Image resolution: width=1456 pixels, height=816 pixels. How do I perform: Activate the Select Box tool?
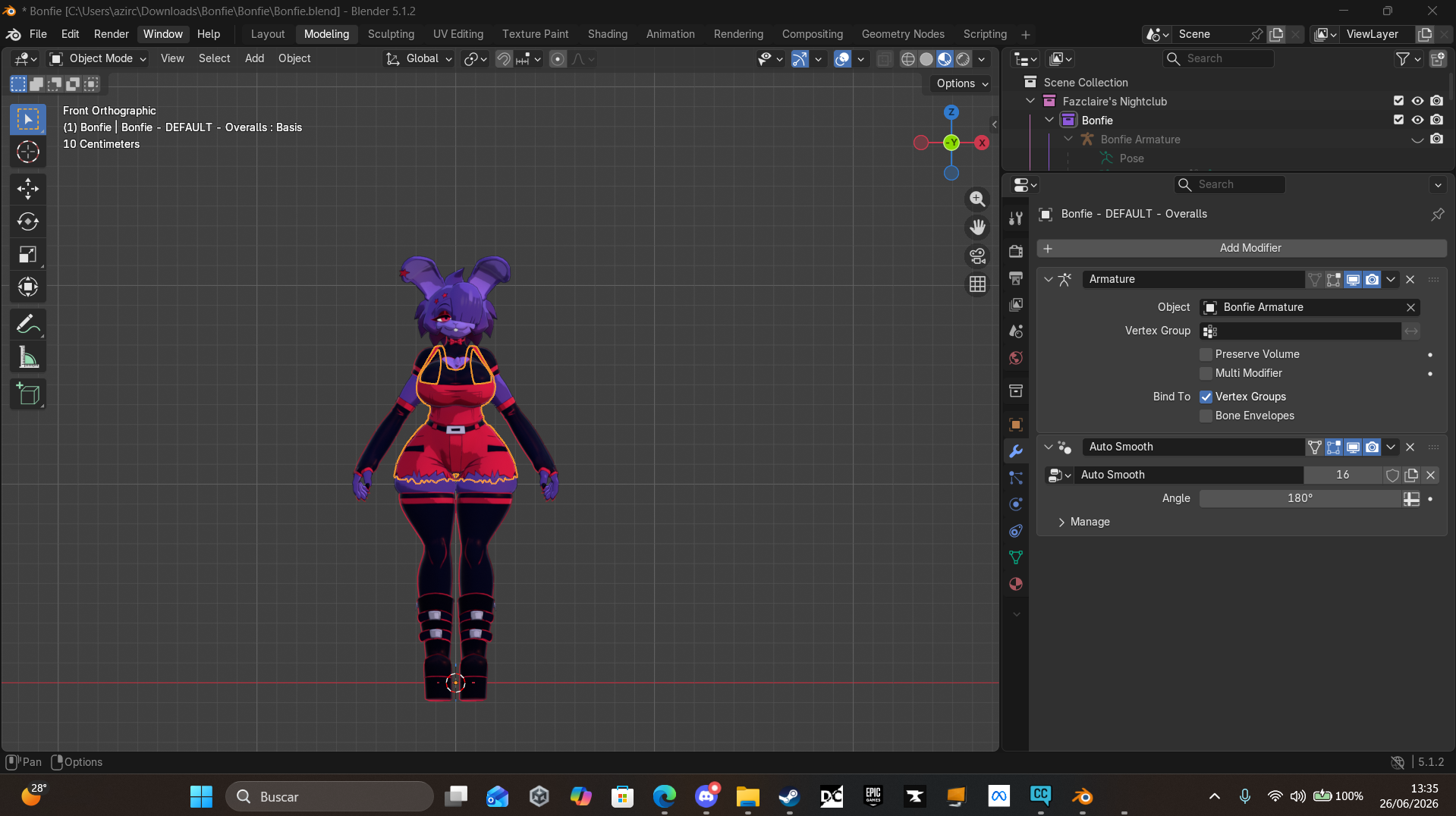pyautogui.click(x=28, y=120)
